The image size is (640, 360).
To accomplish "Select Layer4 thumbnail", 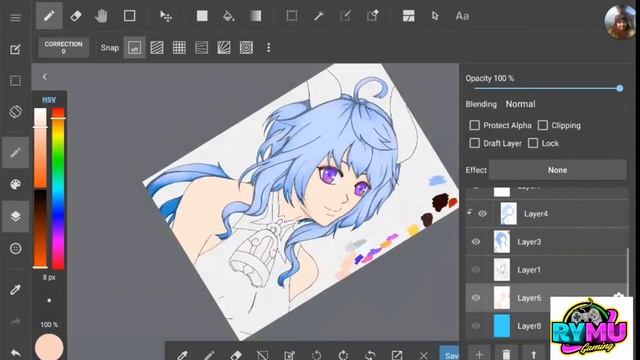I will (x=509, y=213).
